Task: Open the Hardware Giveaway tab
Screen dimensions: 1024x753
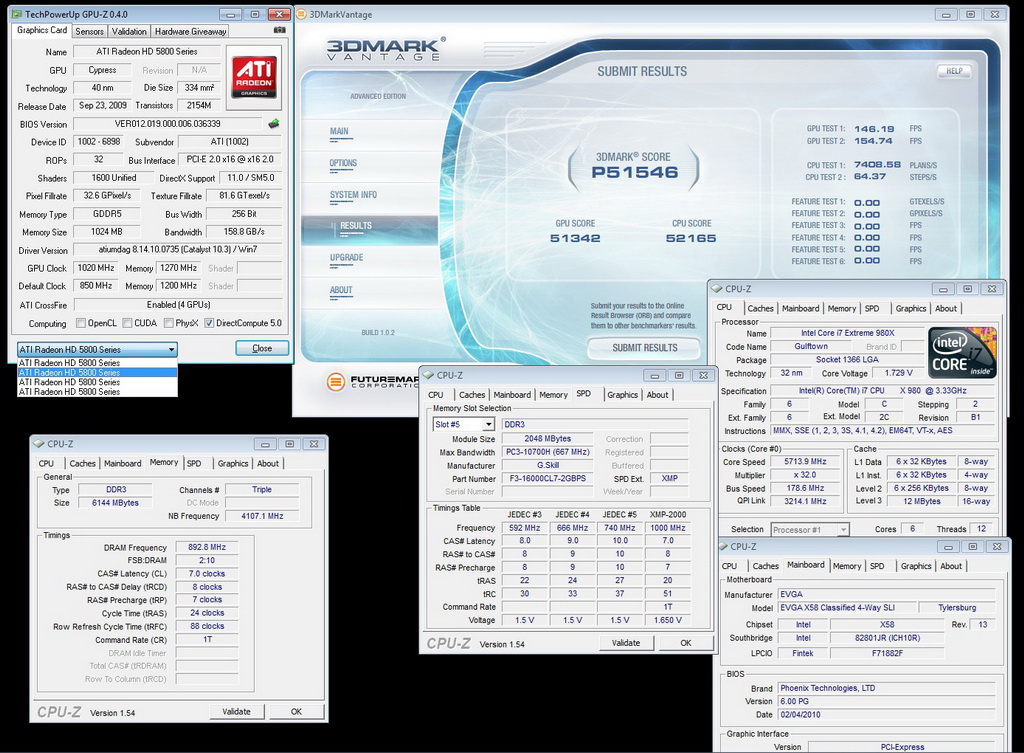Action: [190, 31]
